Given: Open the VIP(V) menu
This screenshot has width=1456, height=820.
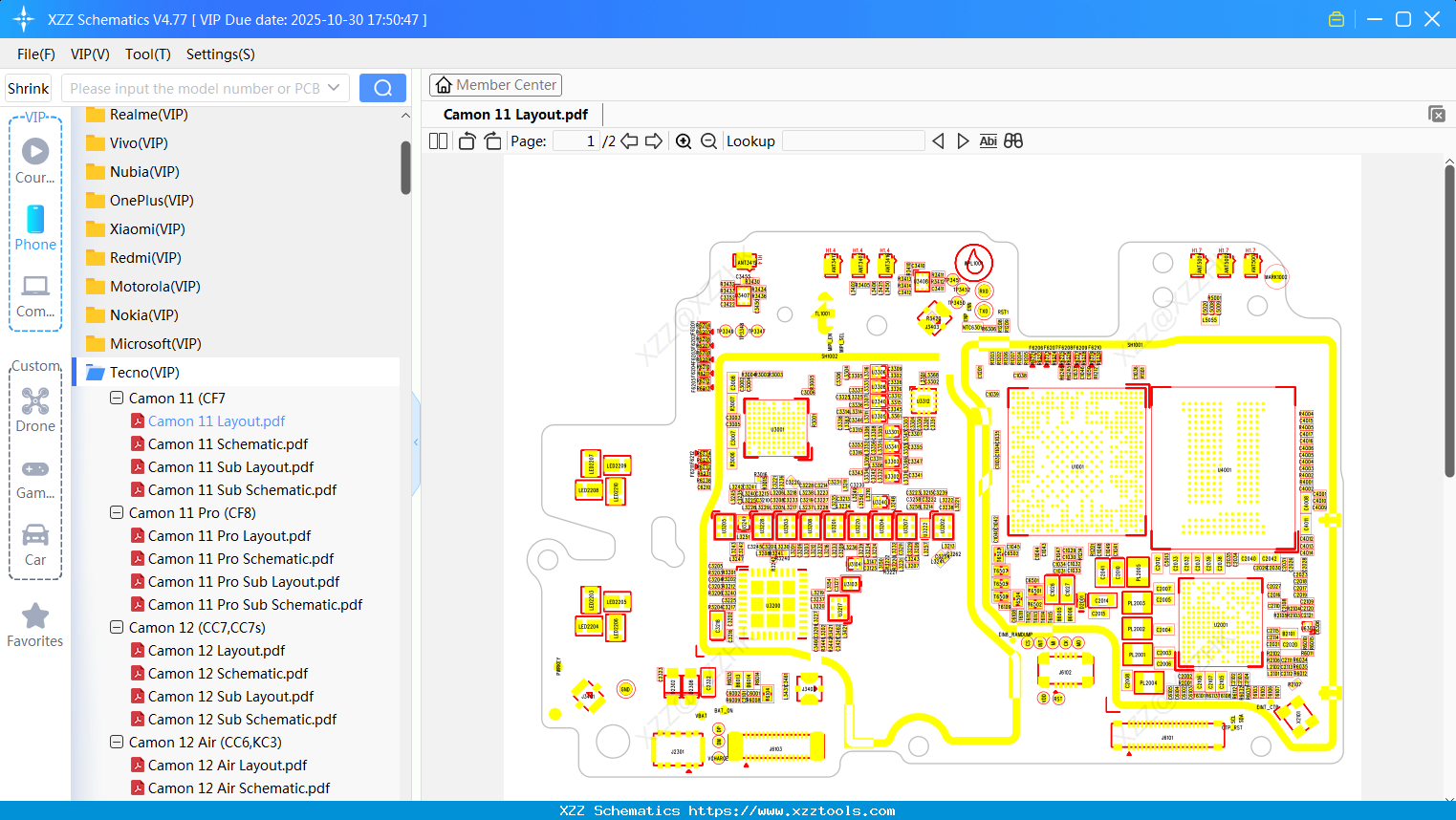Looking at the screenshot, I should pyautogui.click(x=90, y=54).
